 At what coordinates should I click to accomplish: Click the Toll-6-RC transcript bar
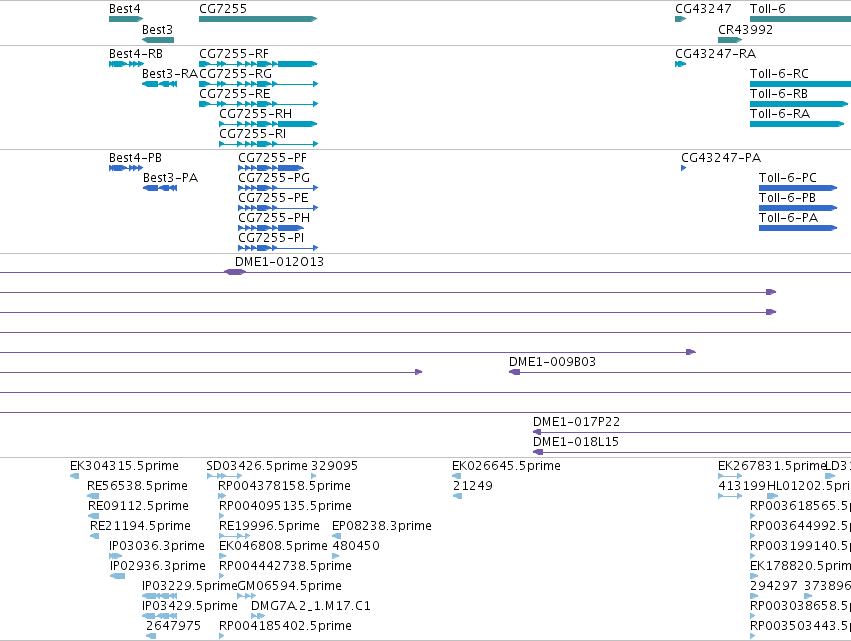point(801,84)
